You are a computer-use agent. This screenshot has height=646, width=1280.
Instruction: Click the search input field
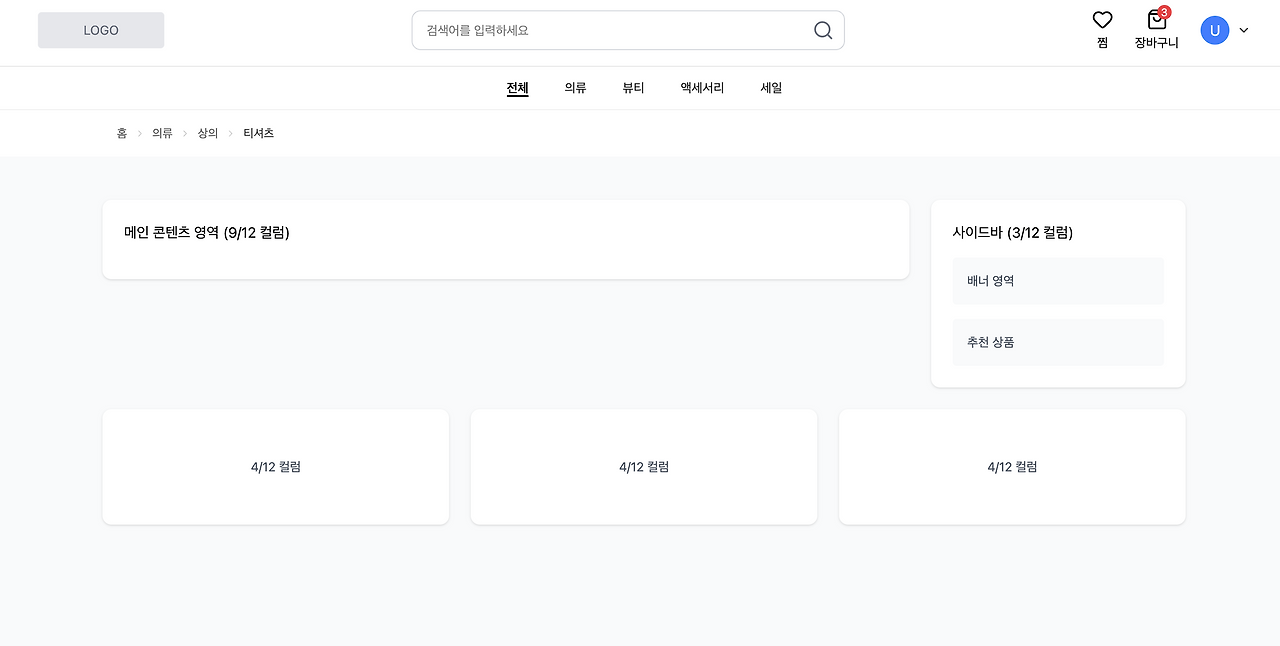[600, 30]
